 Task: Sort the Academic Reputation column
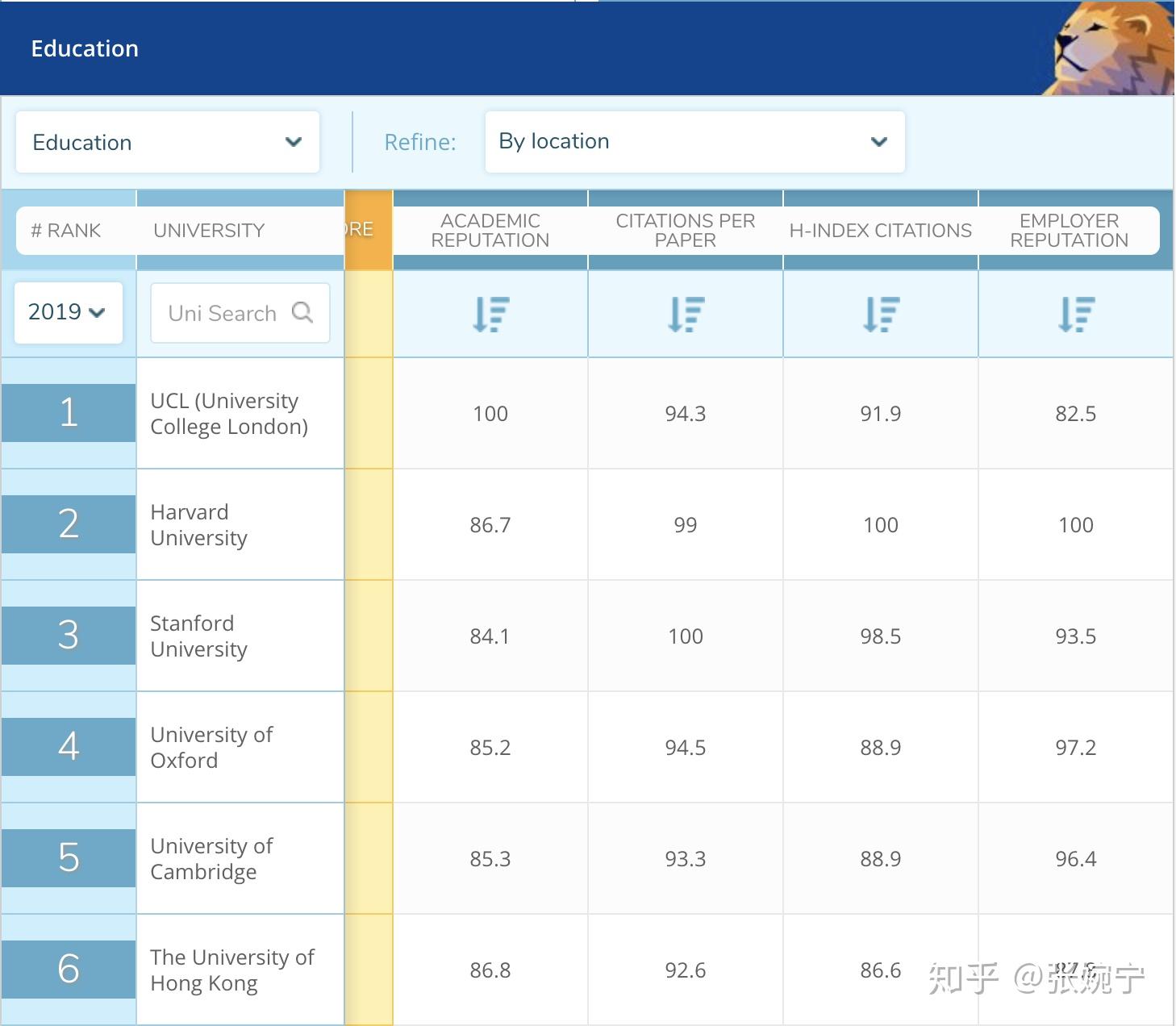[490, 314]
